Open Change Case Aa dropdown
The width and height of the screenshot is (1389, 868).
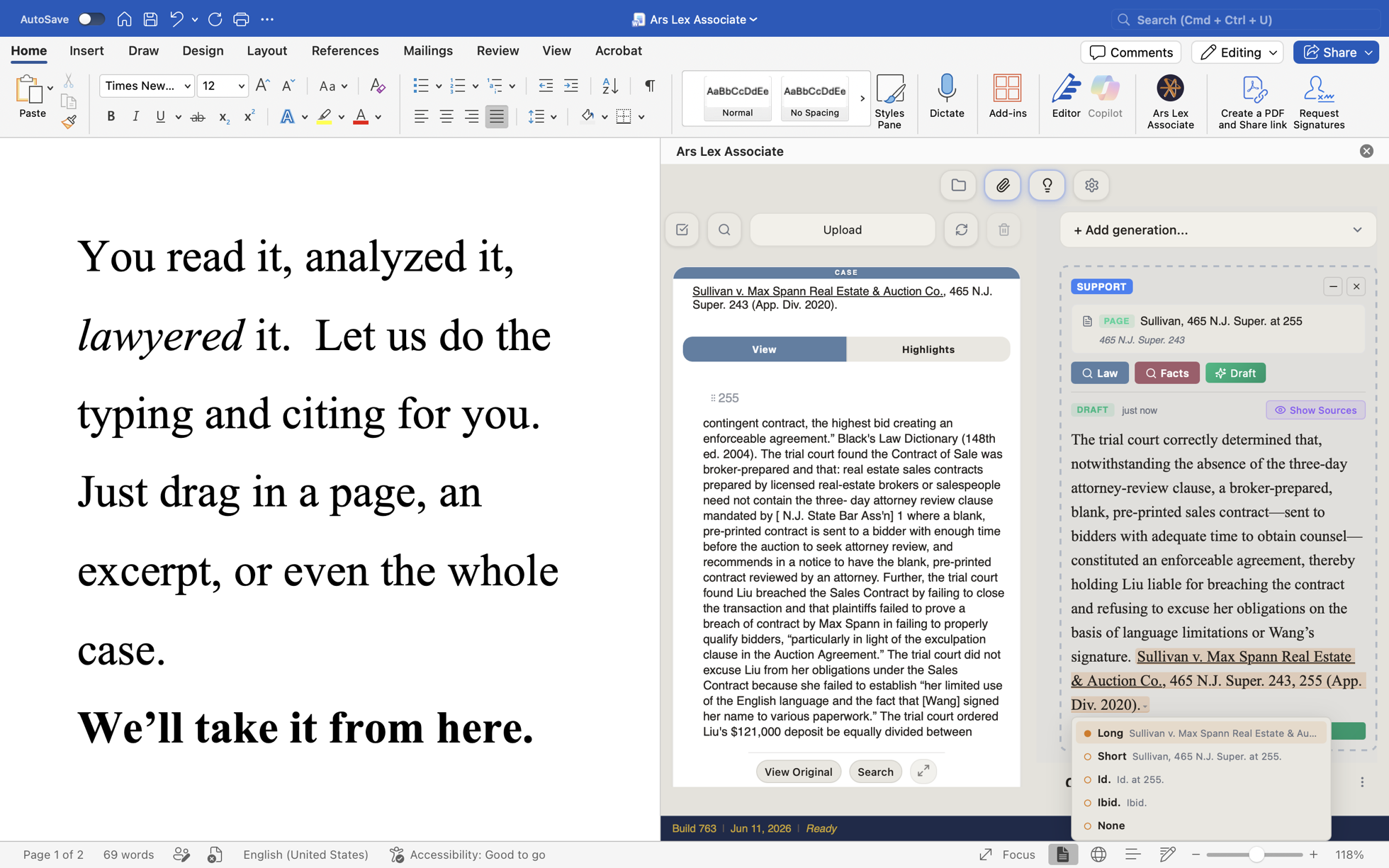332,86
